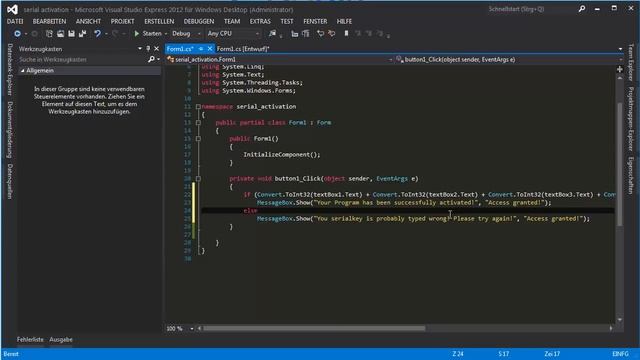Collapse the class Form1 code block
Screen dimensions: 640x360
click(x=198, y=122)
